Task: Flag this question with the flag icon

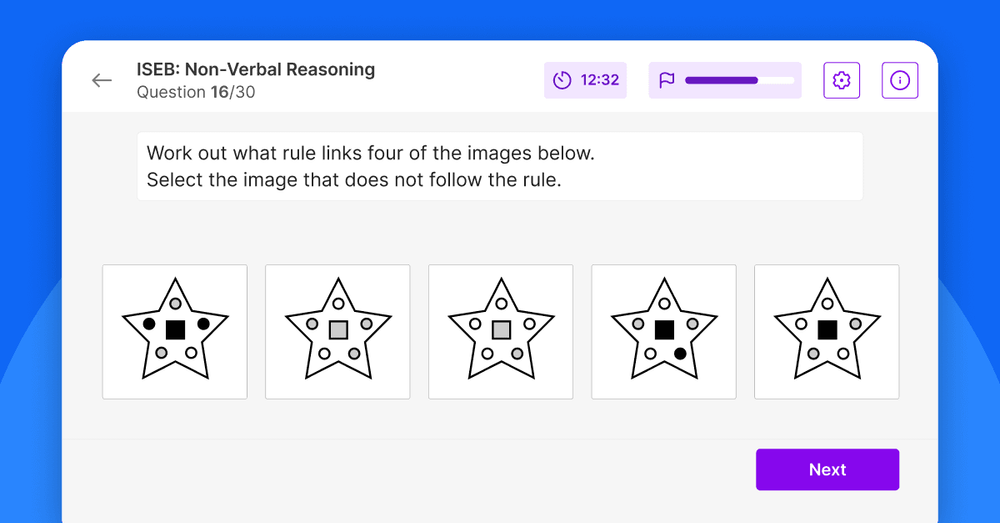Action: coord(667,81)
